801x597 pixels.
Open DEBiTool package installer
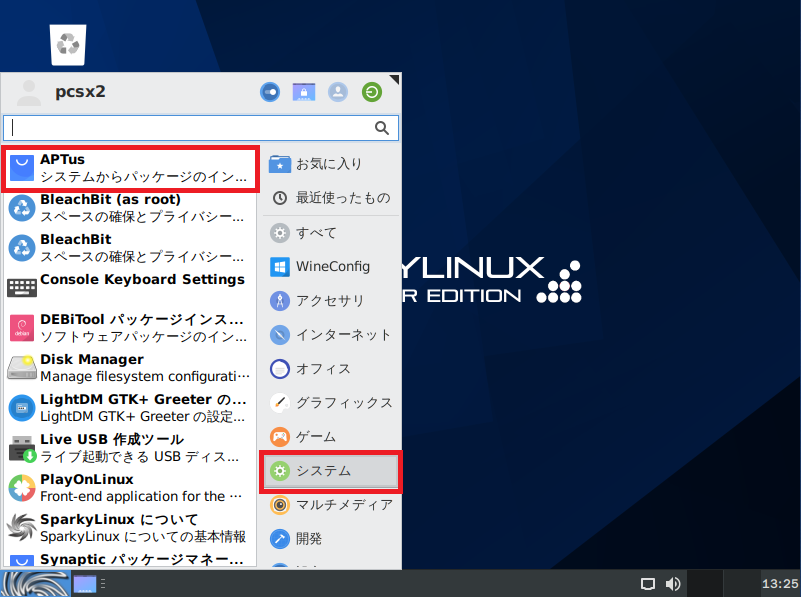pyautogui.click(x=130, y=328)
